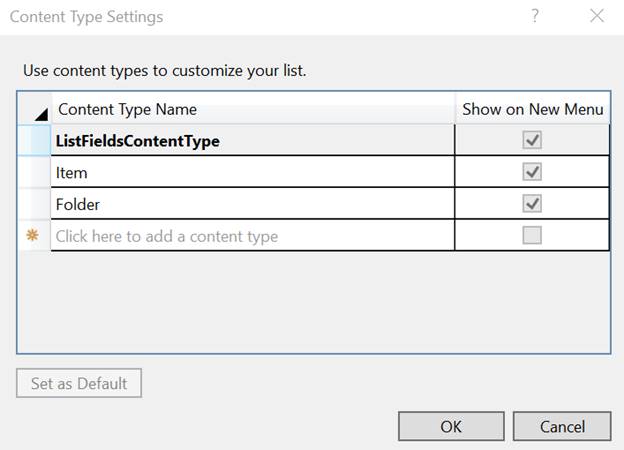The image size is (624, 450).
Task: Toggle Show on New Menu for Folder
Action: [532, 204]
